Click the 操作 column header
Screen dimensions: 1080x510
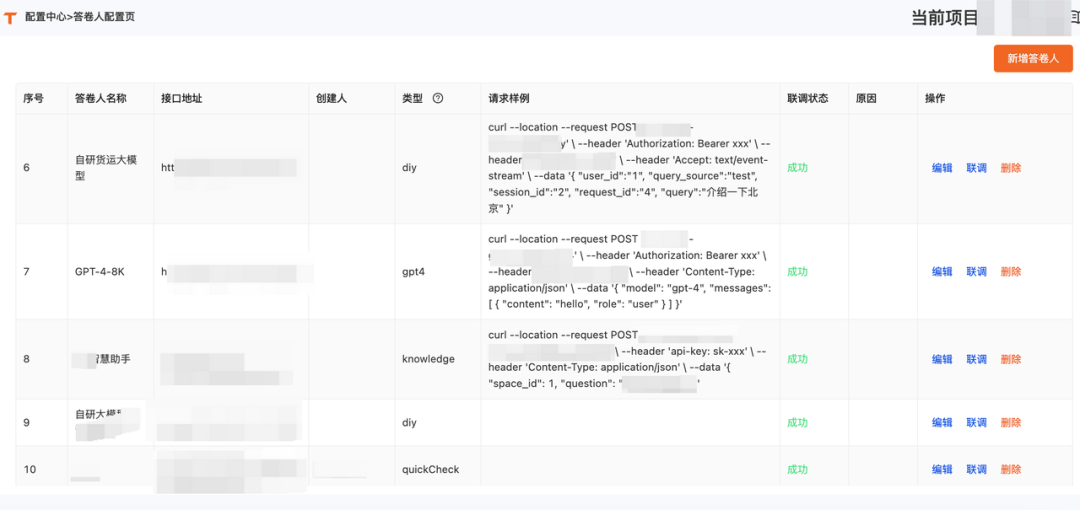tap(935, 99)
